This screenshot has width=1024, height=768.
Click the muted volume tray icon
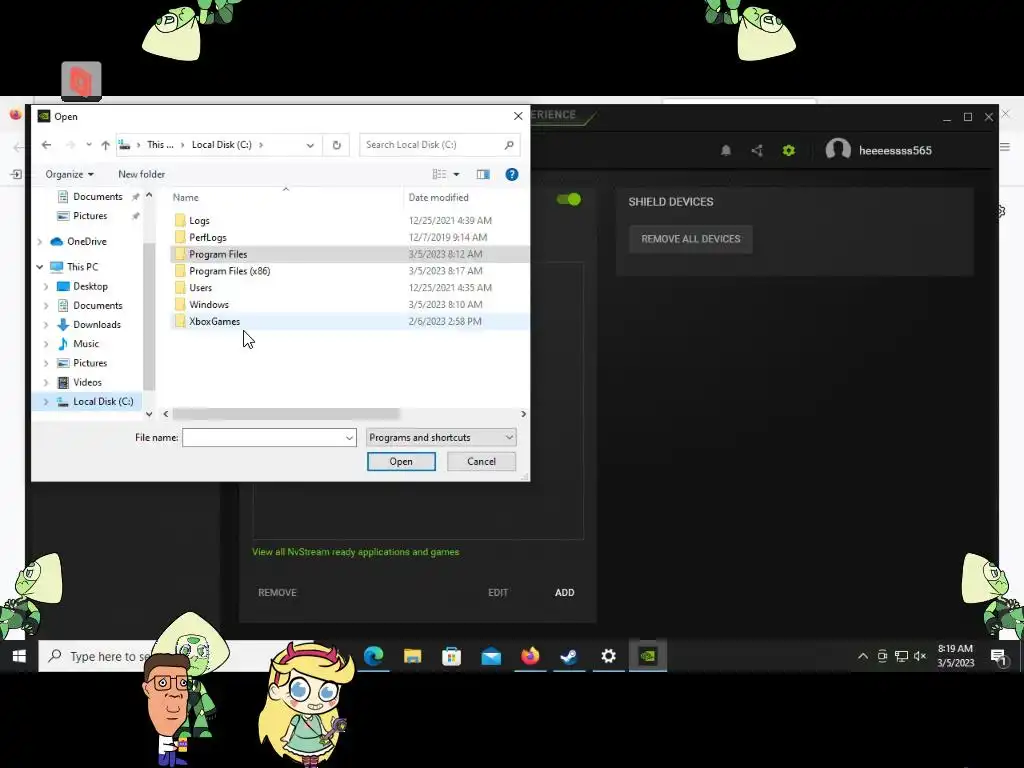pyautogui.click(x=920, y=656)
